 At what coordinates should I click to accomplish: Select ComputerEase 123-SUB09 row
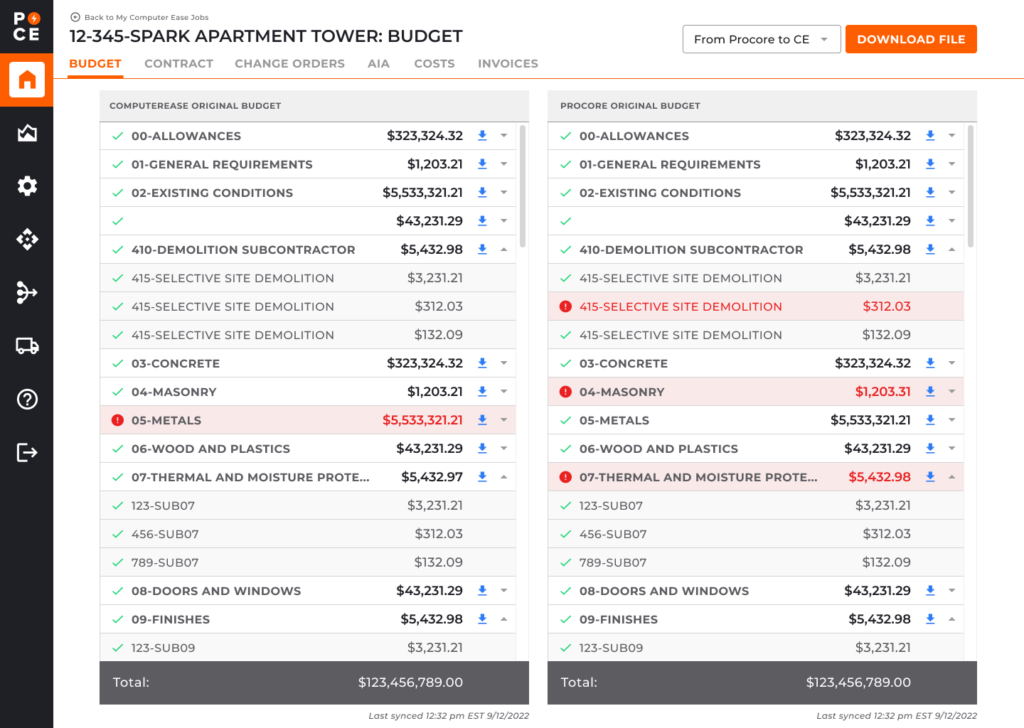point(308,647)
